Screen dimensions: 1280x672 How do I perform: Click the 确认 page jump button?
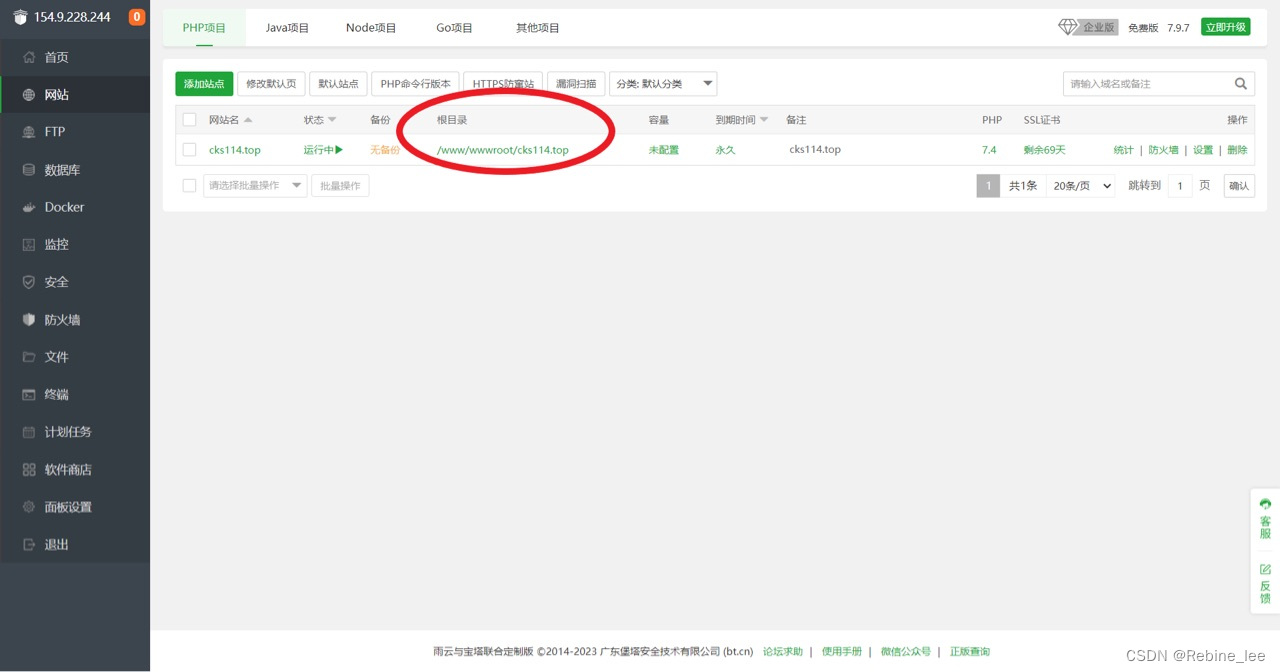(x=1239, y=186)
